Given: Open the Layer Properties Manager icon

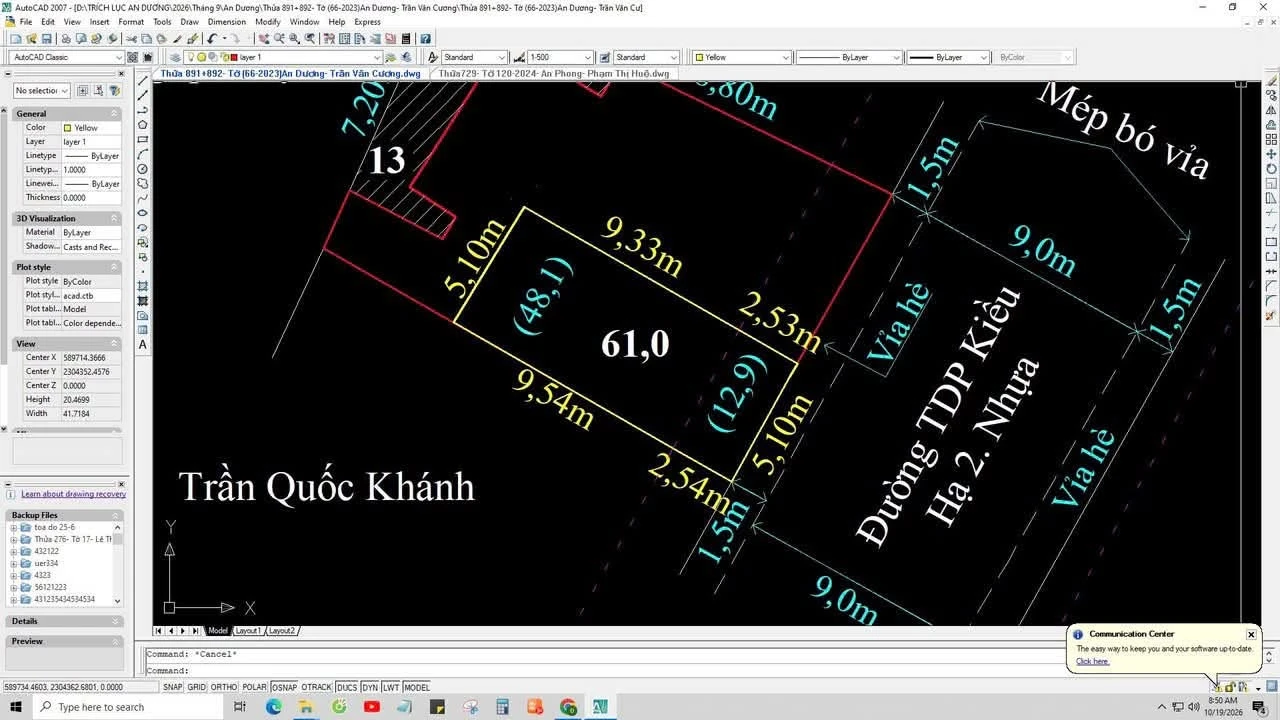Looking at the screenshot, I should [174, 57].
